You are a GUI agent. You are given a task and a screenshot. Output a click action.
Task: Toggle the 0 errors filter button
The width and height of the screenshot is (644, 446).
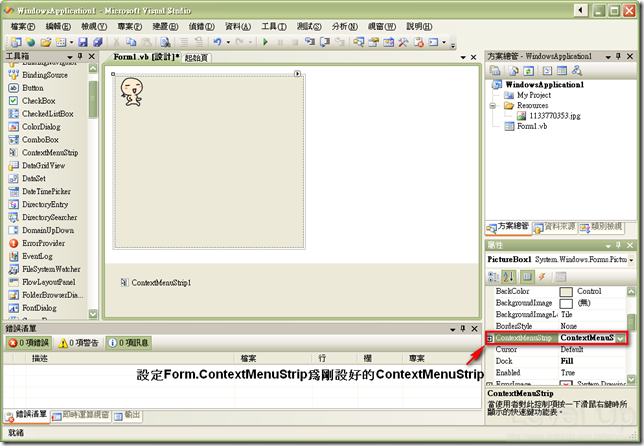tap(29, 343)
